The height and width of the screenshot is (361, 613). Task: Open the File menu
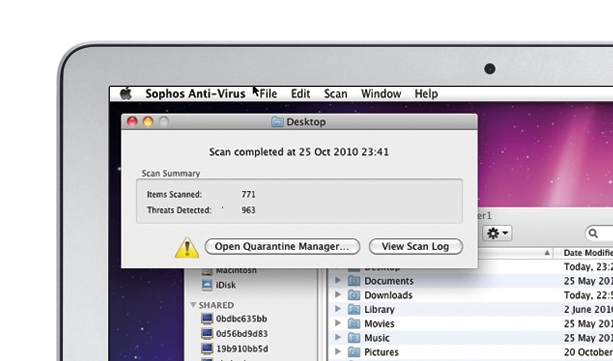pyautogui.click(x=268, y=94)
